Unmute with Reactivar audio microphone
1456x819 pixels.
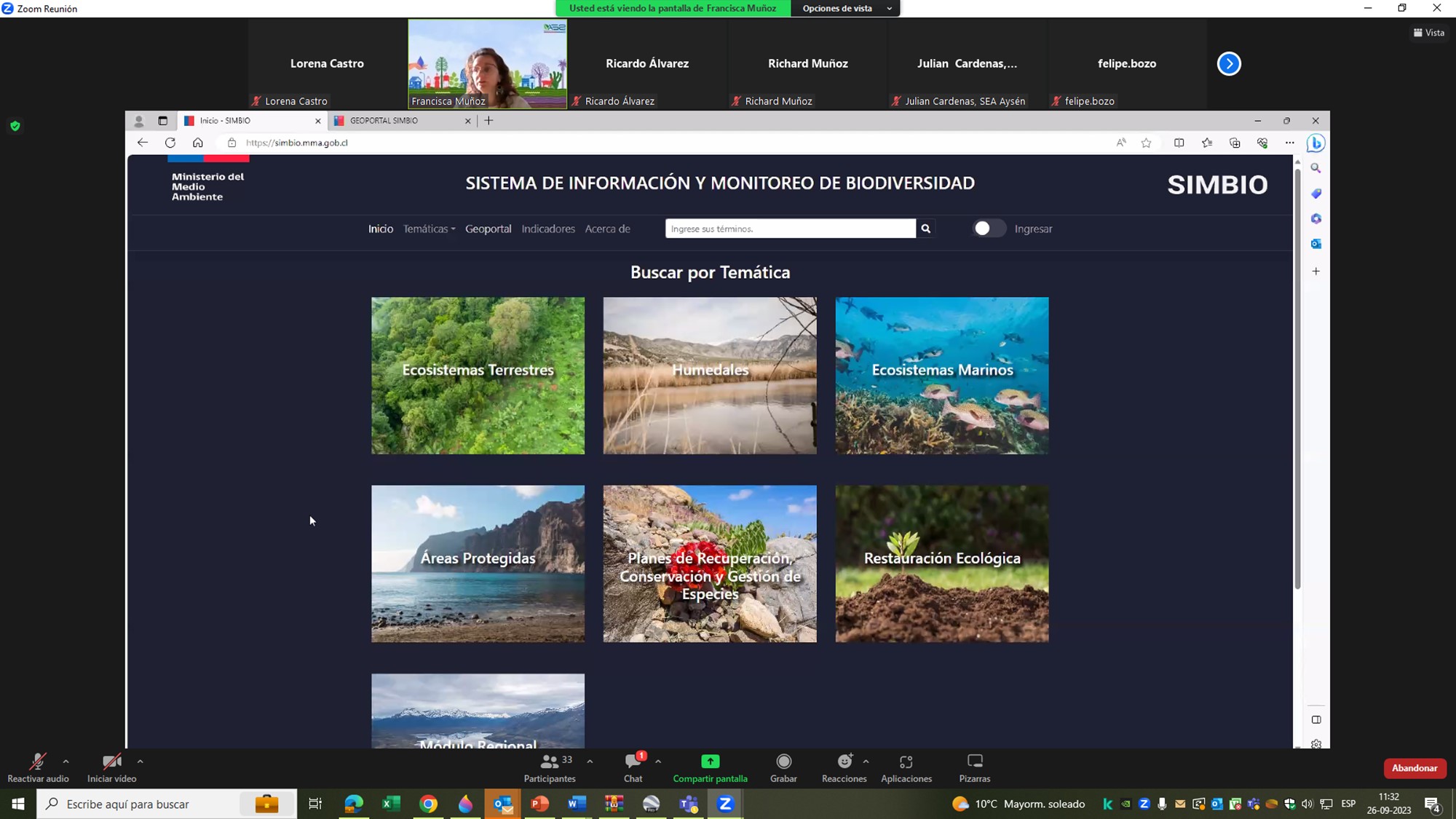tap(37, 762)
